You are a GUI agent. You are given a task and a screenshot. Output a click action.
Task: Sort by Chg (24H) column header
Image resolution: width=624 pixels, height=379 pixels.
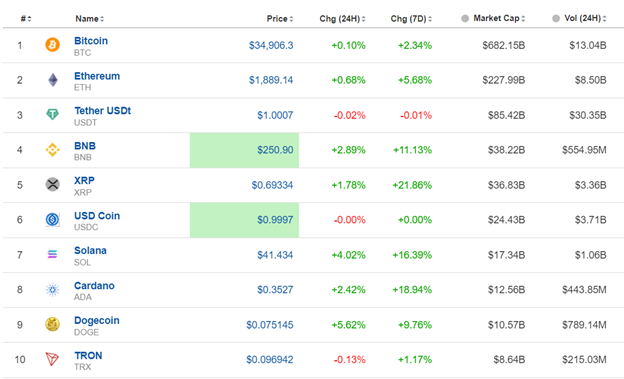pyautogui.click(x=342, y=19)
